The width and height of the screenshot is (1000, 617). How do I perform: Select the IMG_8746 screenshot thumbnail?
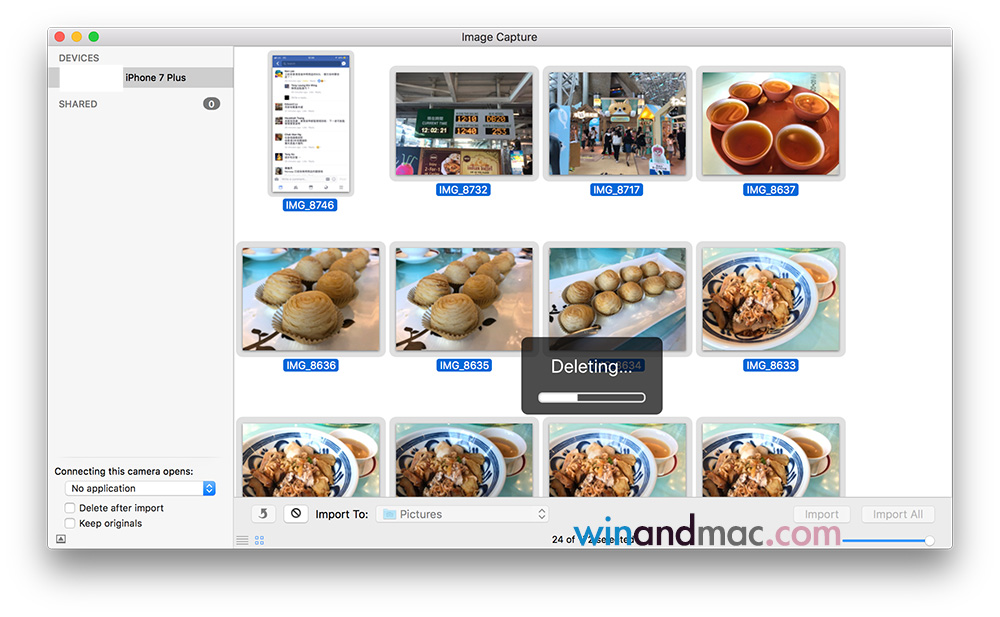(x=311, y=123)
